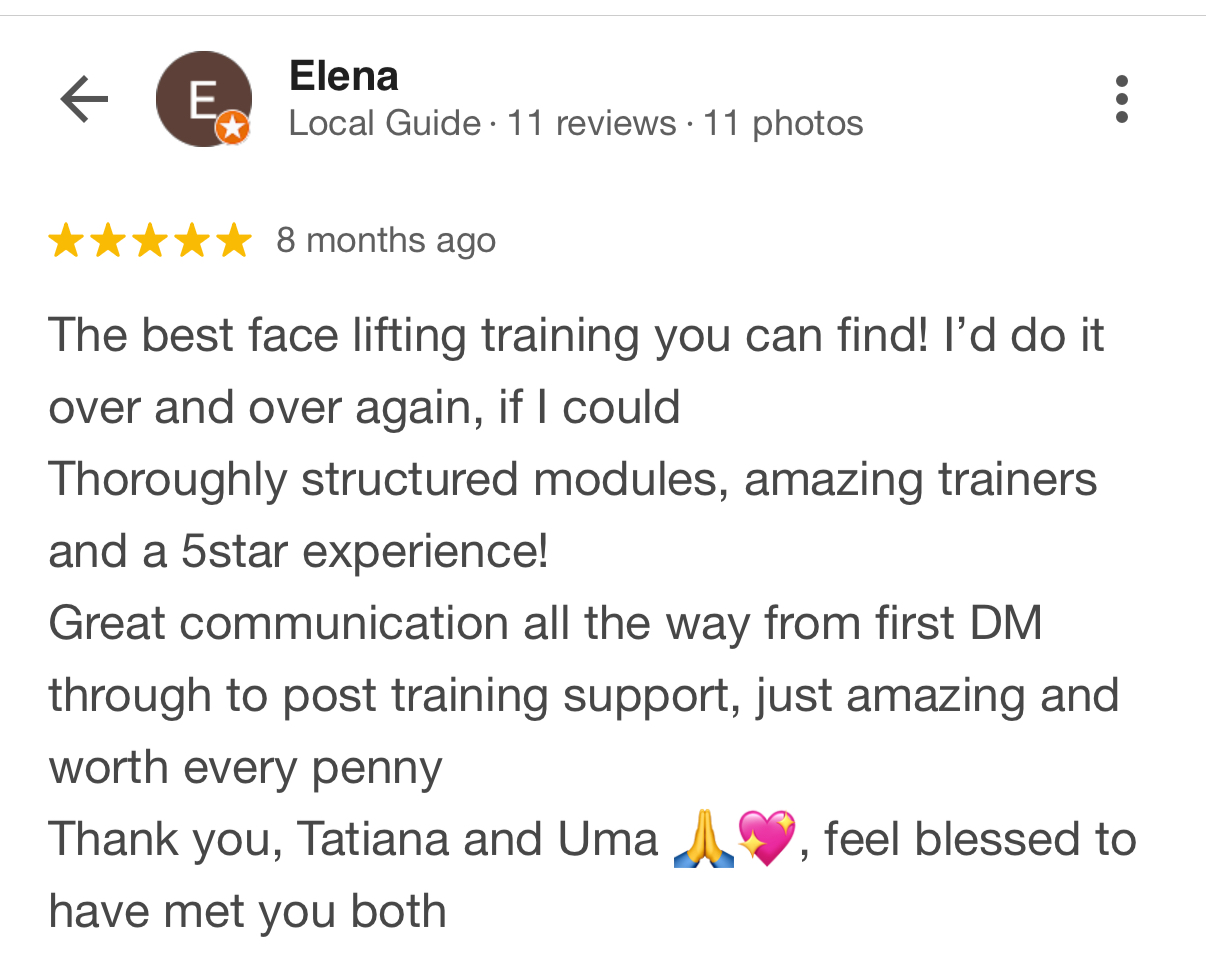View Elena's 11 photos
The height and width of the screenshot is (975, 1206).
click(783, 124)
